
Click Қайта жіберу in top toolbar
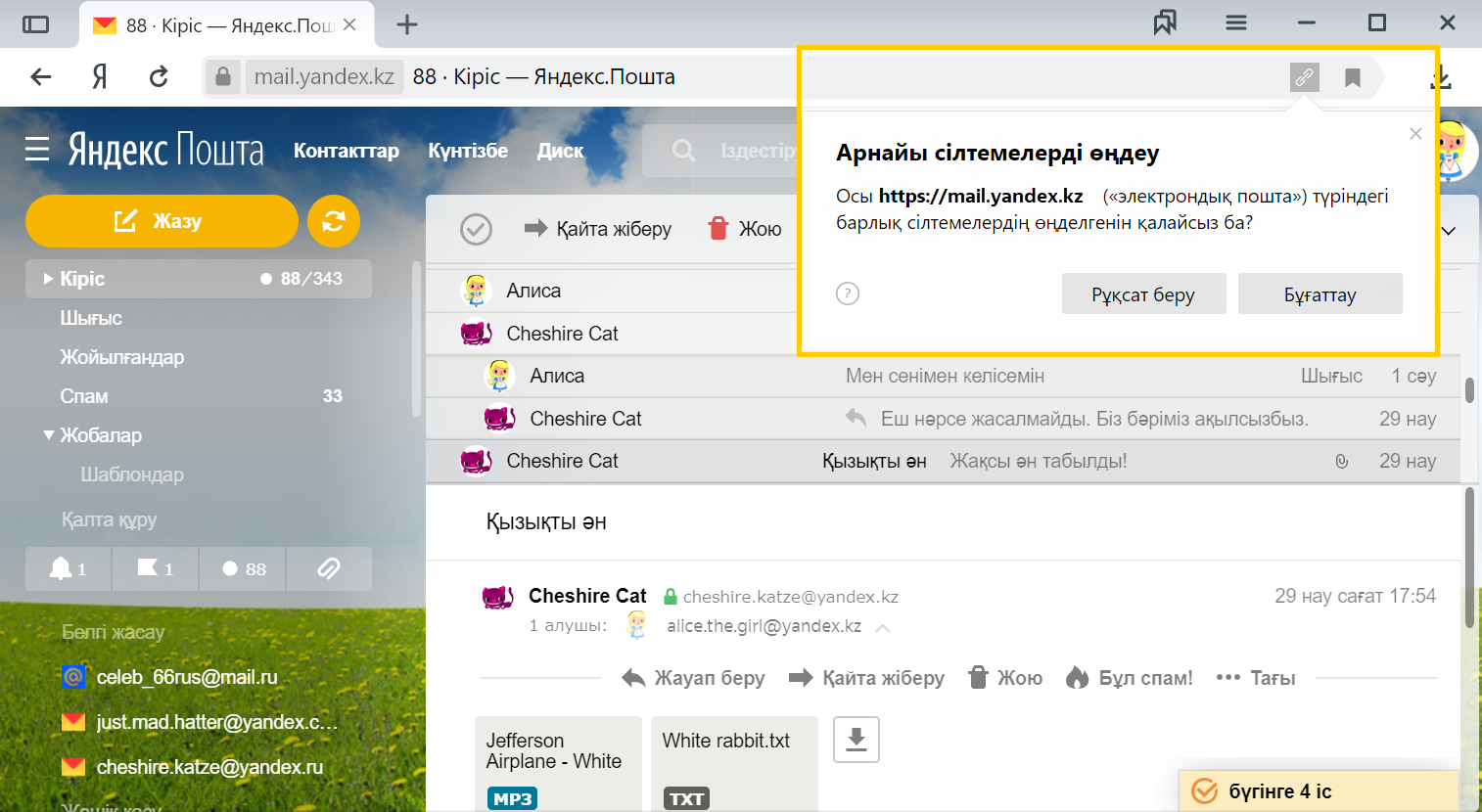coord(598,229)
